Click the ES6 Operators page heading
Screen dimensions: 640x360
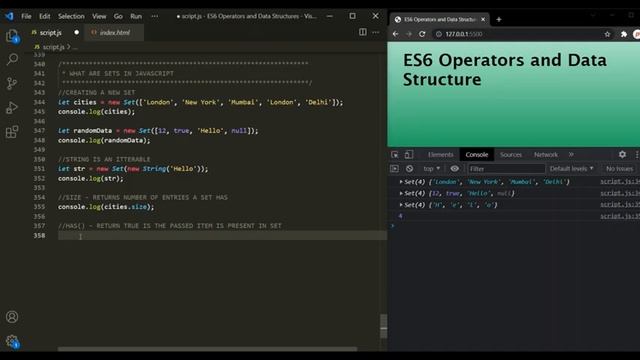[504, 69]
